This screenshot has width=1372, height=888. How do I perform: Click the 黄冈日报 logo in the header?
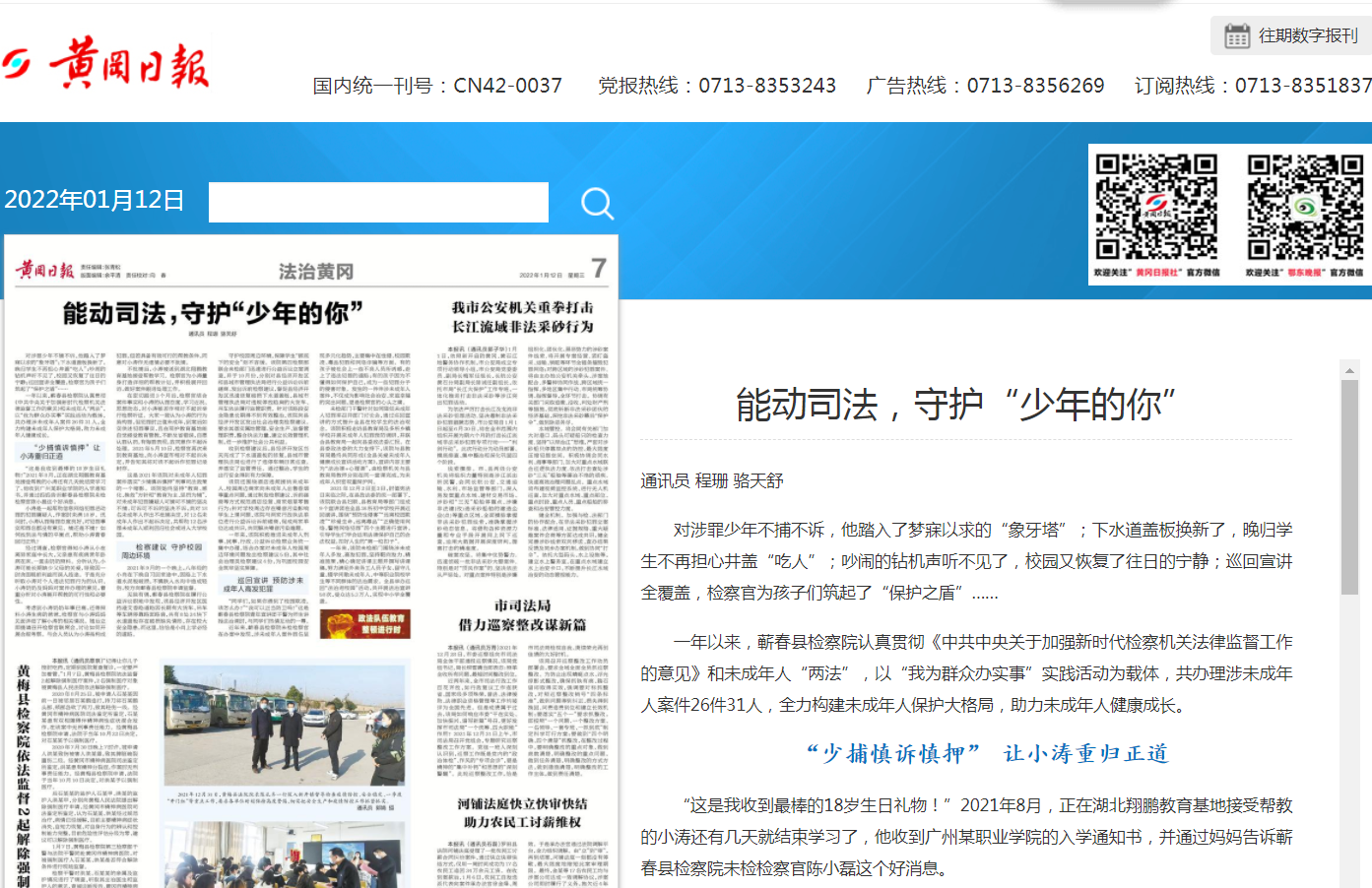106,65
